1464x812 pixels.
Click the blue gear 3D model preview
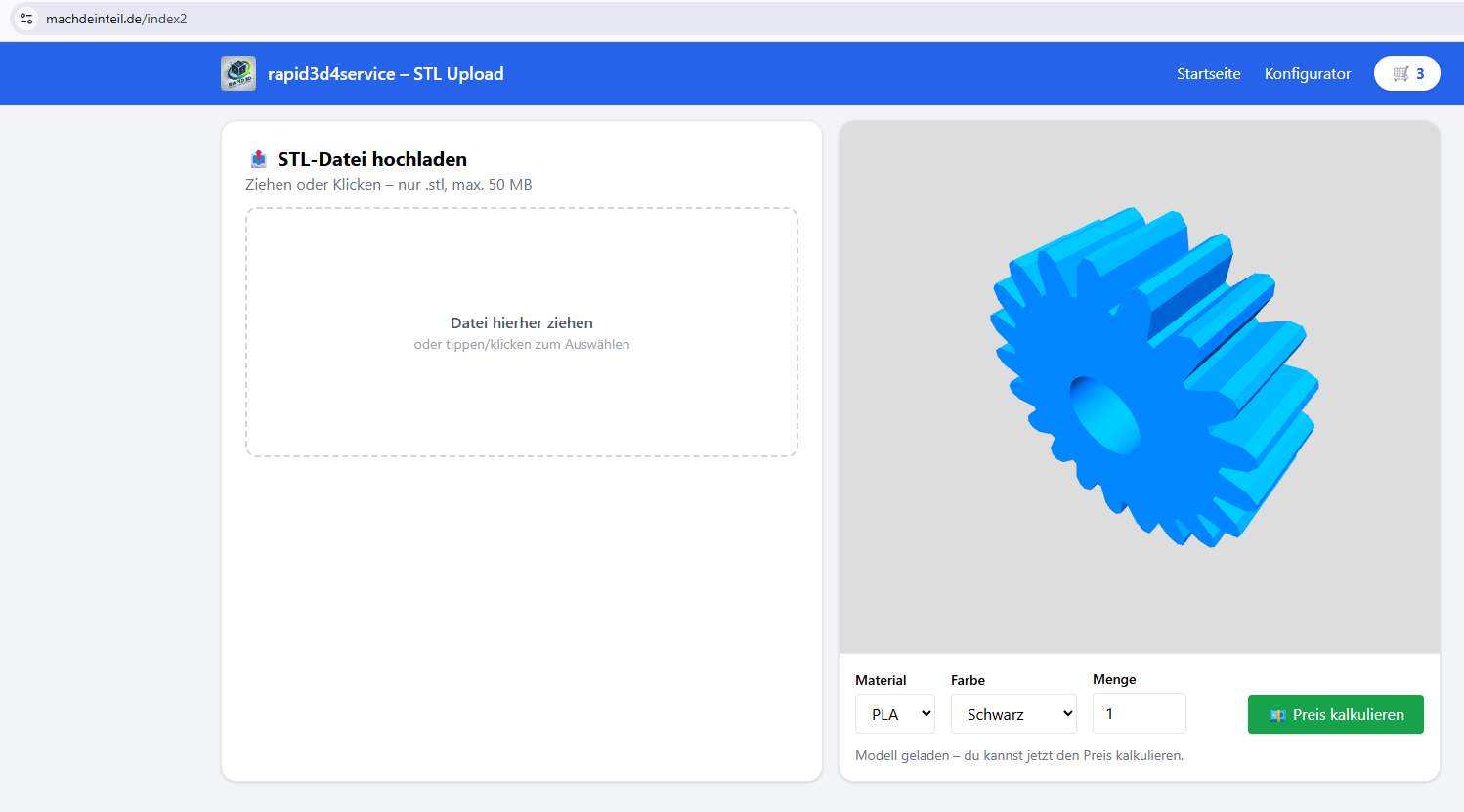pos(1155,376)
